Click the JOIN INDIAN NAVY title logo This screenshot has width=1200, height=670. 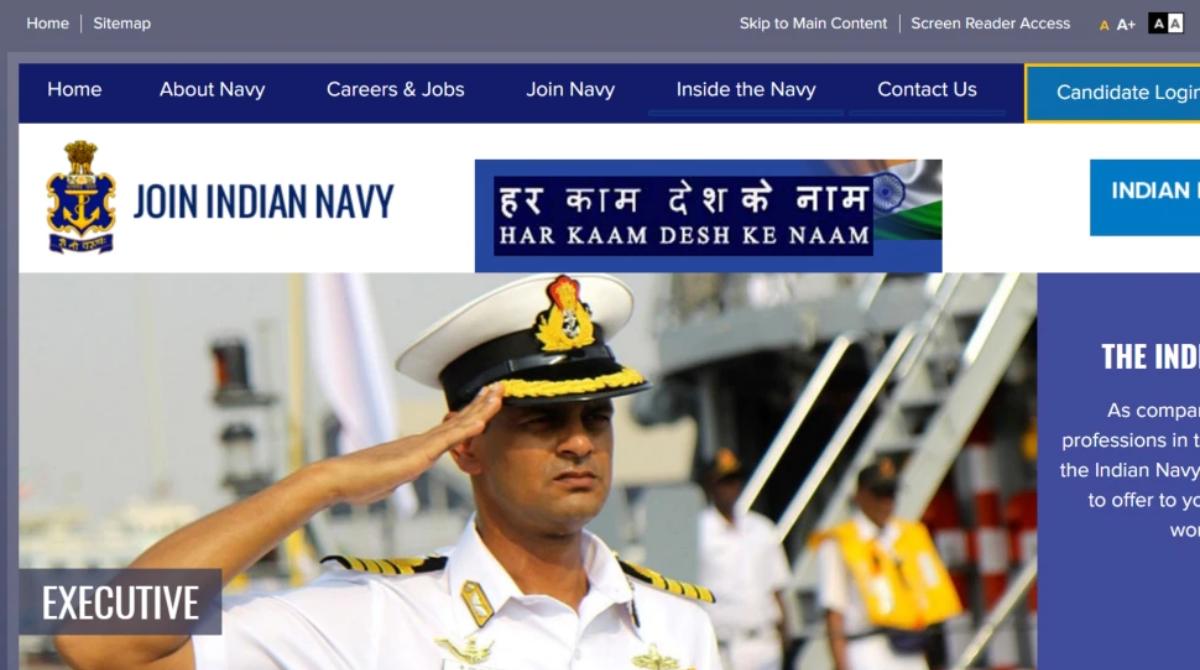264,201
